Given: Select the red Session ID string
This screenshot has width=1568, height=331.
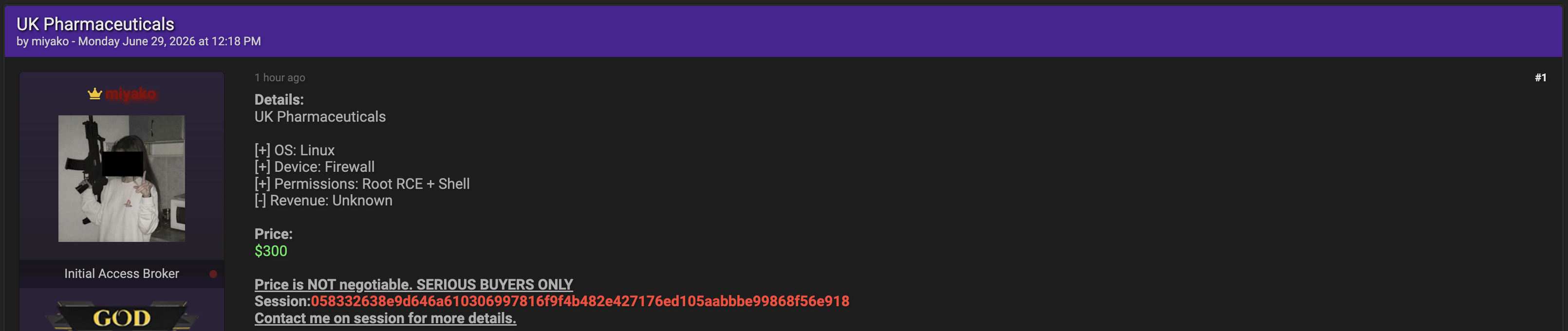Looking at the screenshot, I should pos(580,301).
